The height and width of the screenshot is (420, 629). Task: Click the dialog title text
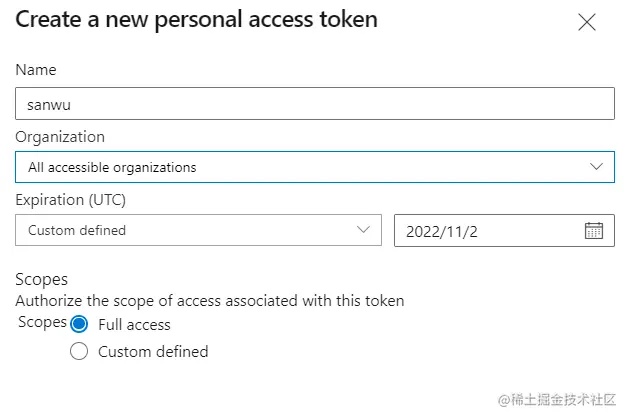pyautogui.click(x=196, y=19)
